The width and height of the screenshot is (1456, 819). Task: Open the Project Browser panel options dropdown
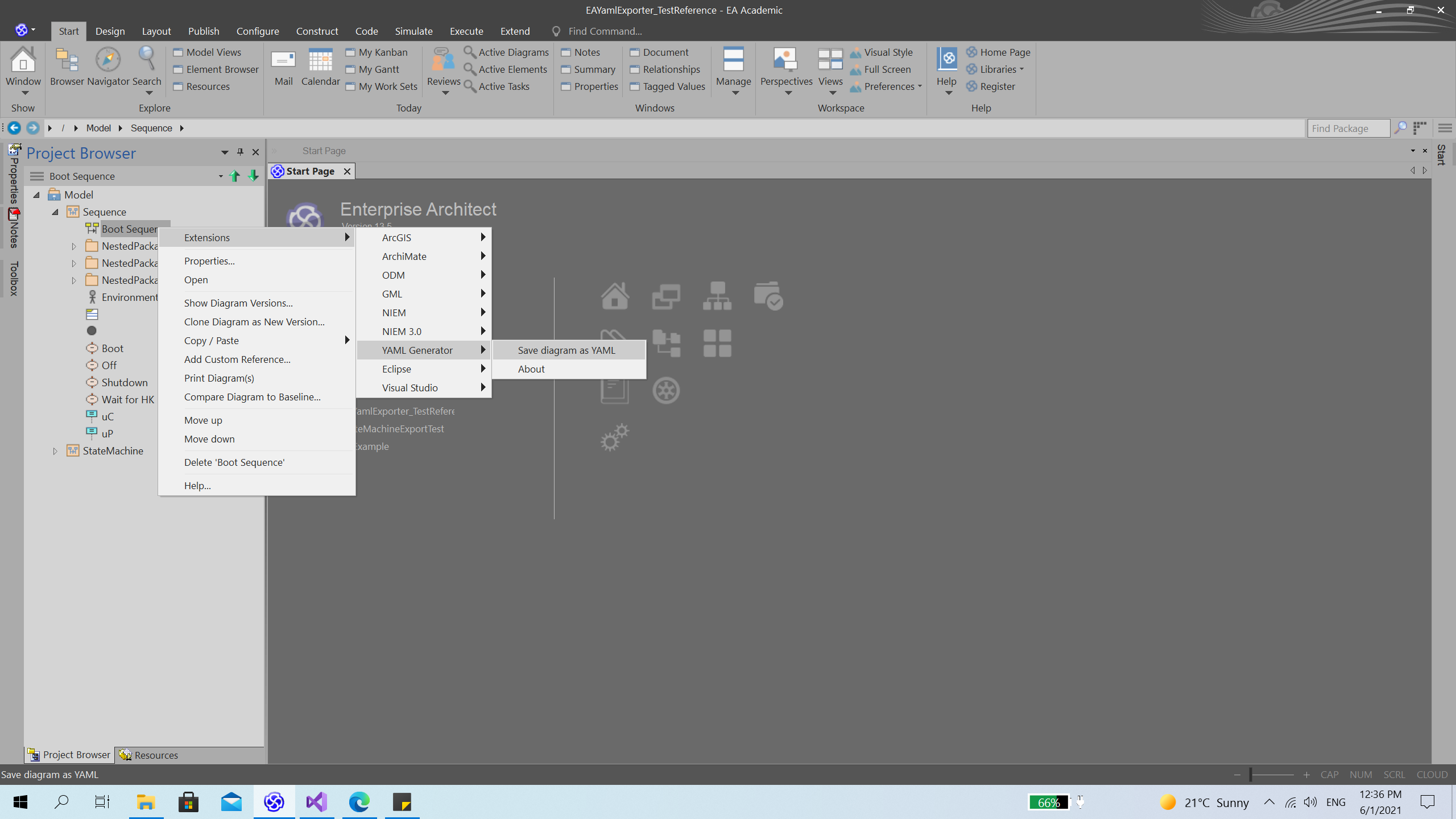[225, 152]
